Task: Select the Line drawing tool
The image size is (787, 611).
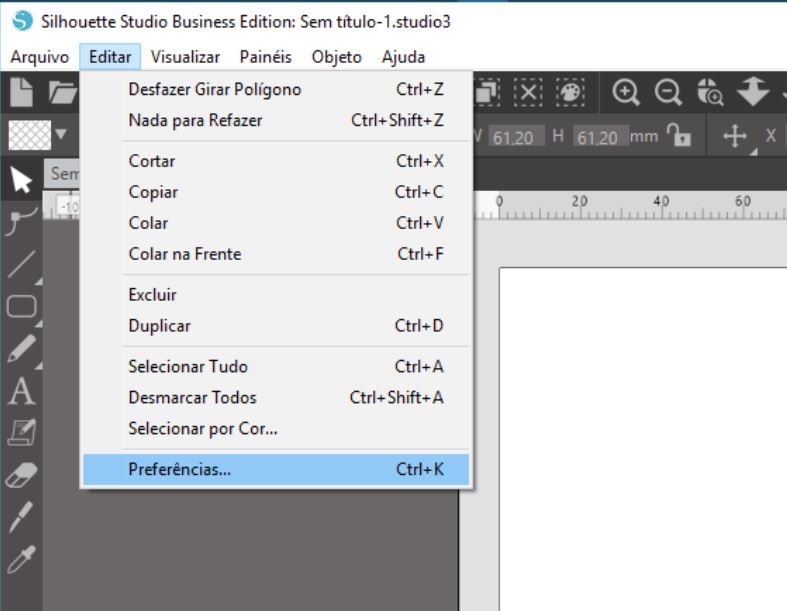Action: point(22,264)
